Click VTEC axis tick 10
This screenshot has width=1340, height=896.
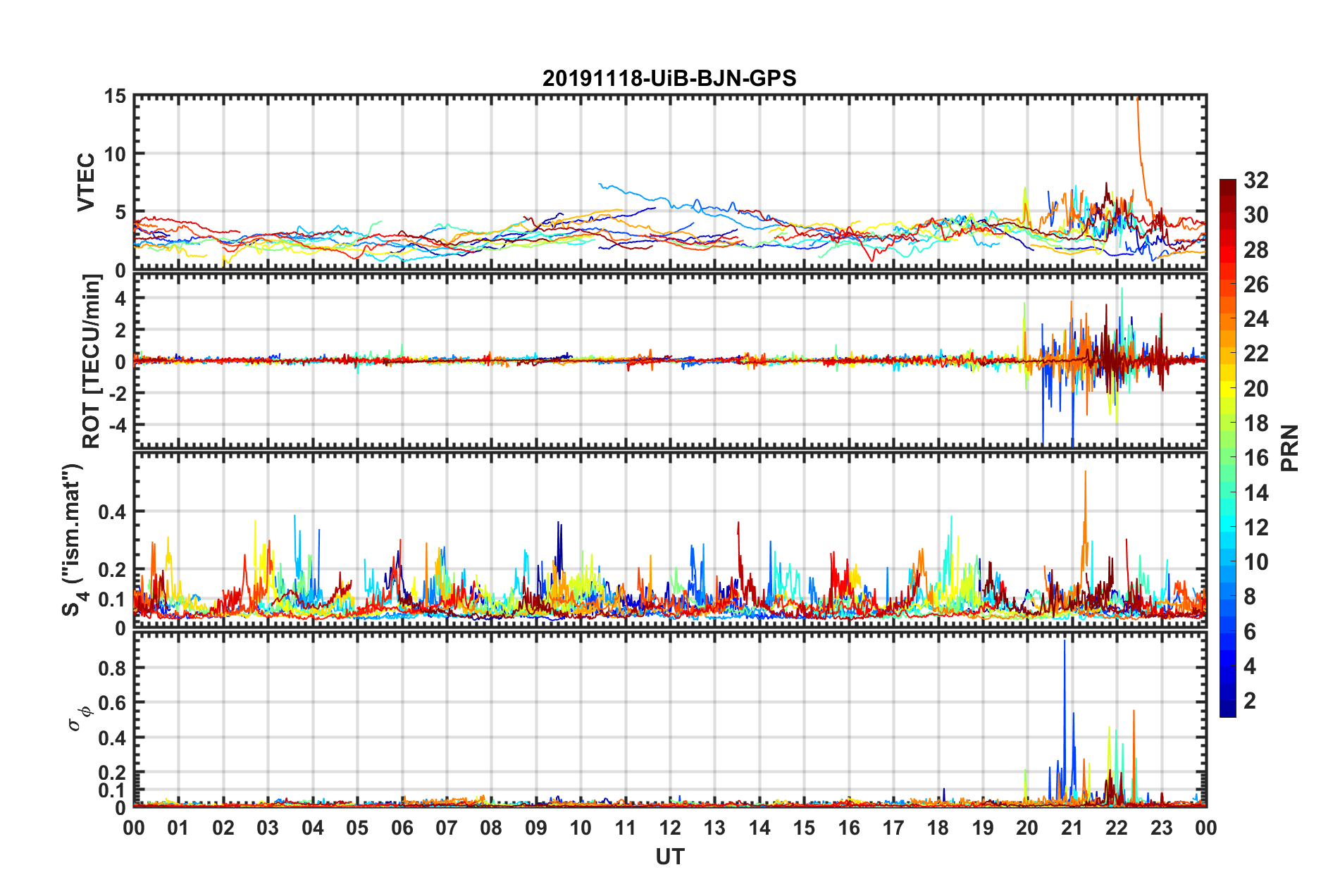pyautogui.click(x=115, y=154)
